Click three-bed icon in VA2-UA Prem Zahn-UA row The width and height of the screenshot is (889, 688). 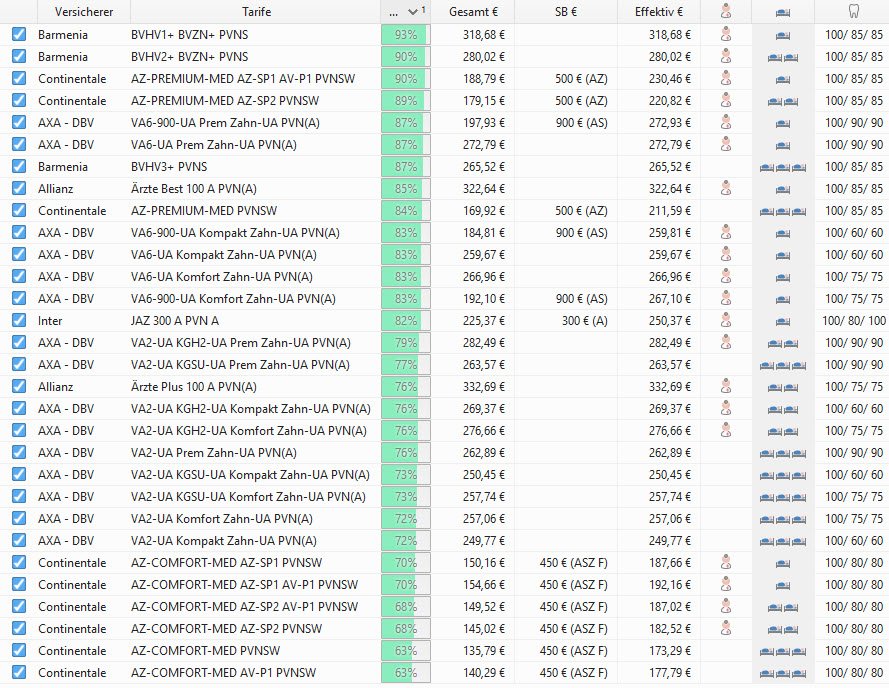coord(783,454)
